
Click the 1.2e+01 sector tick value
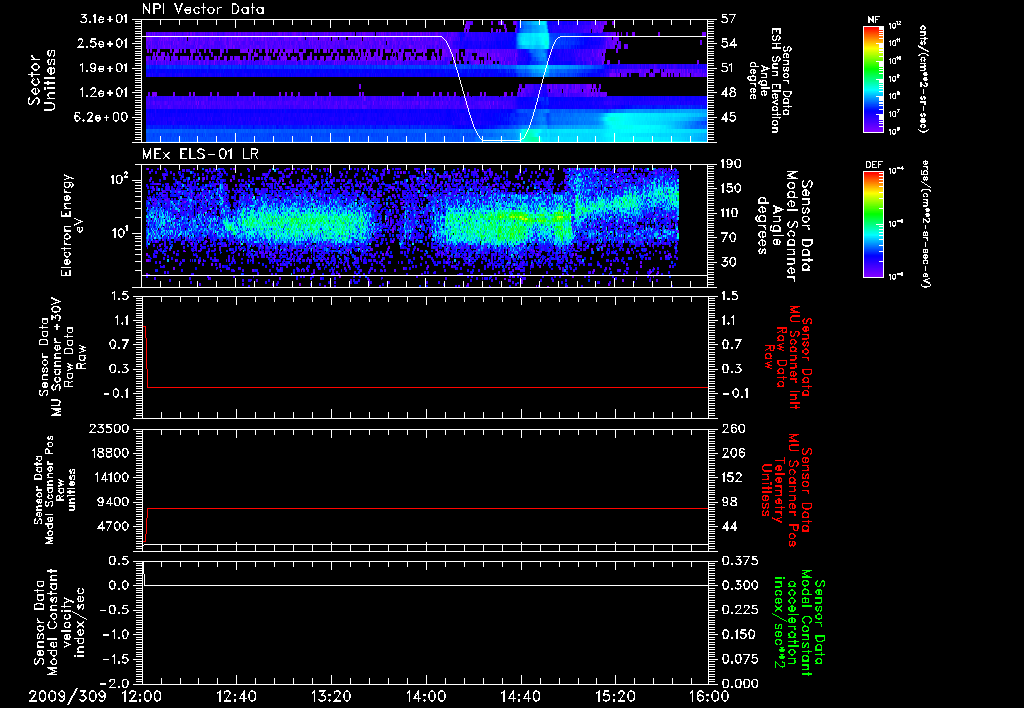[x=104, y=93]
